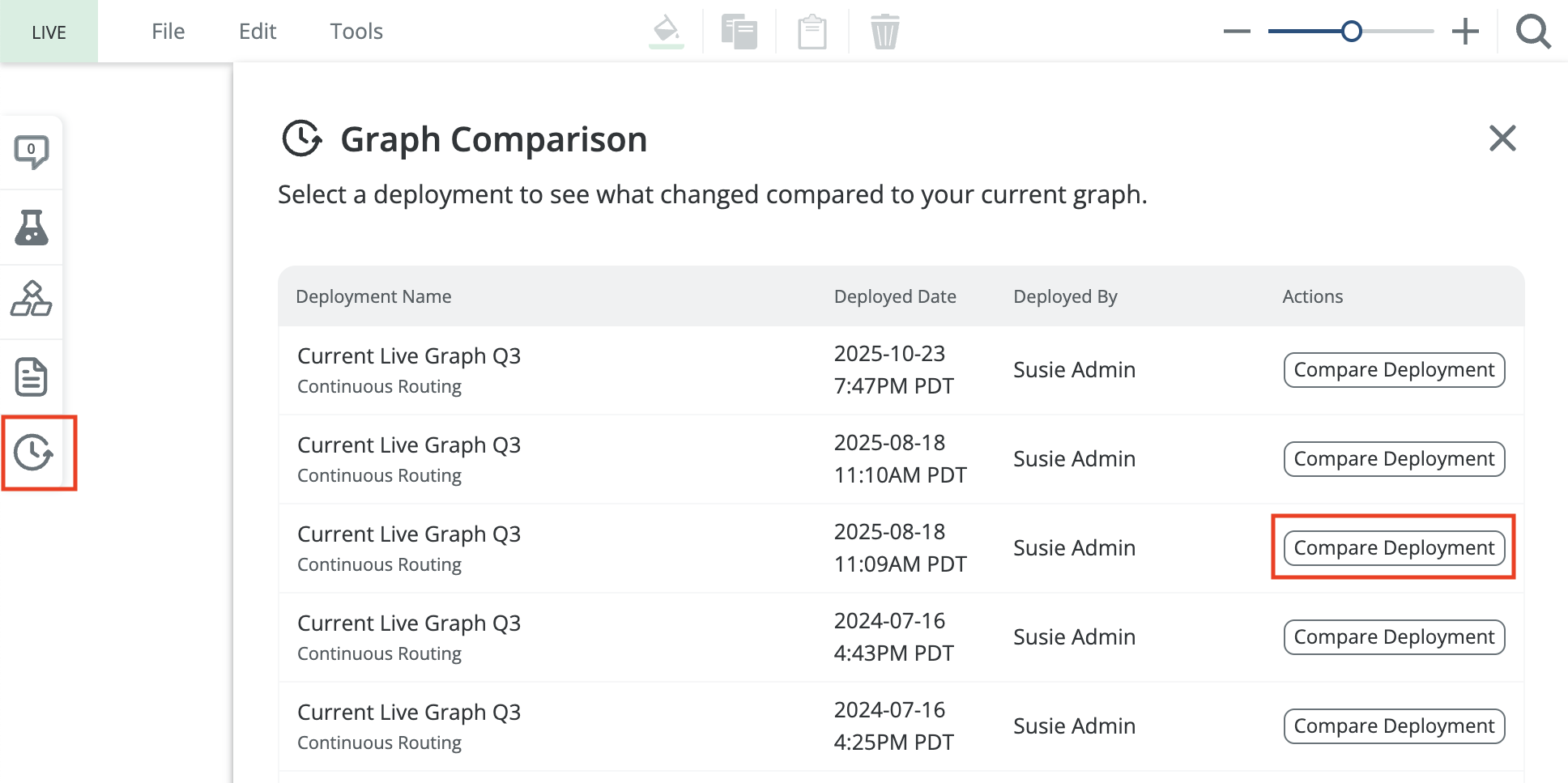
Task: Open the Tools menu
Action: (x=356, y=32)
